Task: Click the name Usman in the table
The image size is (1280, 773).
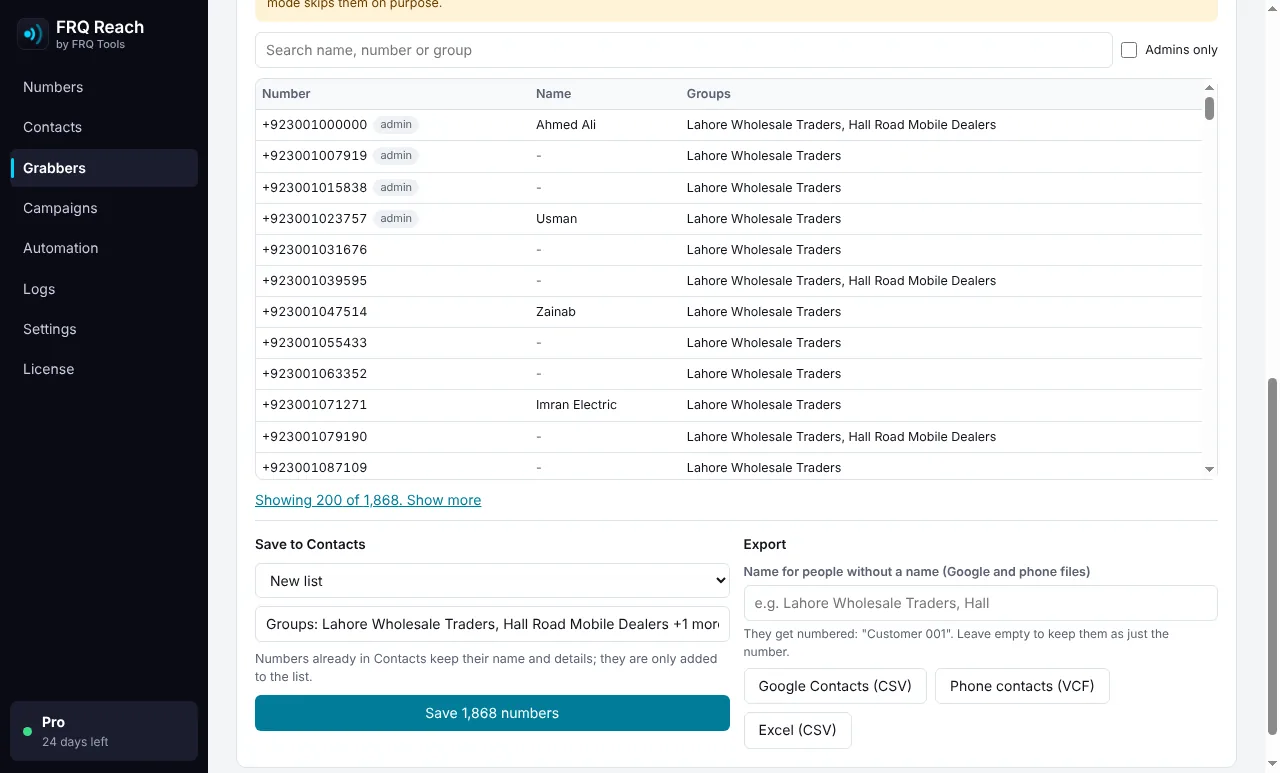Action: pyautogui.click(x=556, y=218)
